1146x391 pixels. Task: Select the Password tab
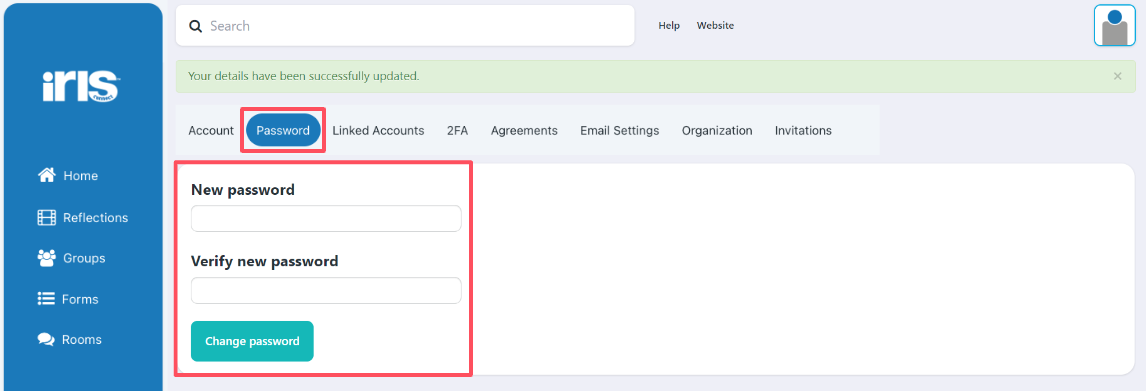coord(283,130)
